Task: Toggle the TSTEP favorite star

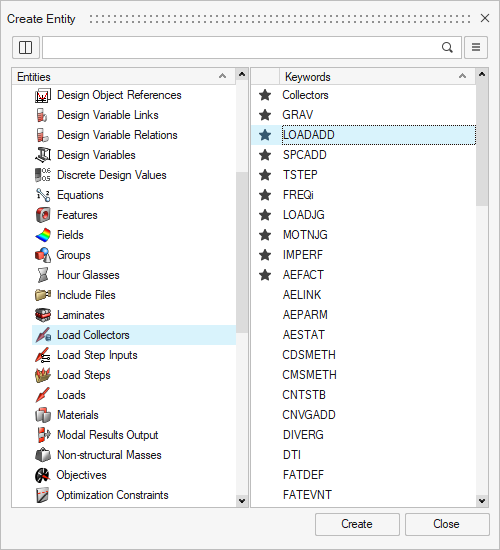Action: point(265,175)
